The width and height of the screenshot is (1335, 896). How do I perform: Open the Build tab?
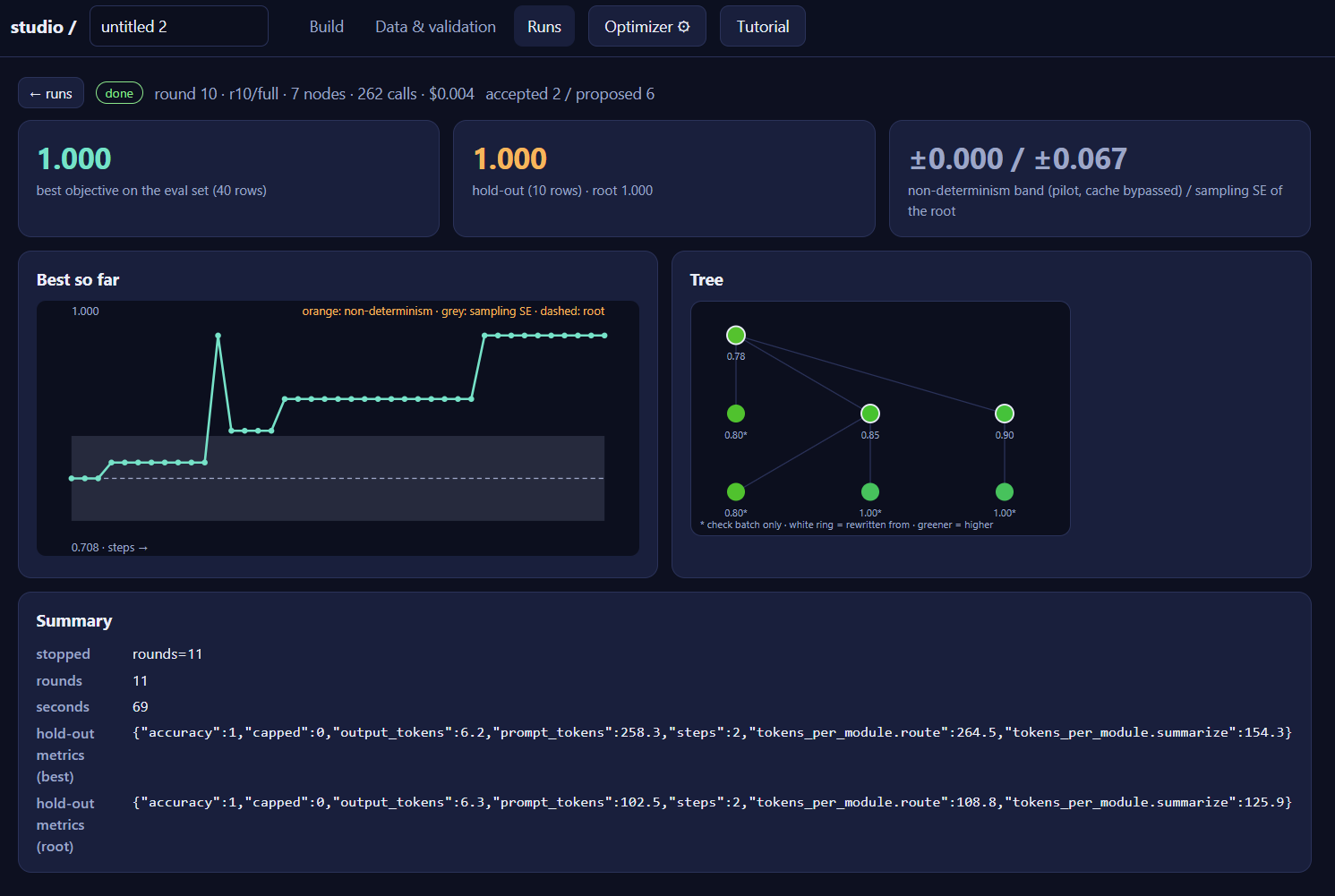[x=326, y=27]
